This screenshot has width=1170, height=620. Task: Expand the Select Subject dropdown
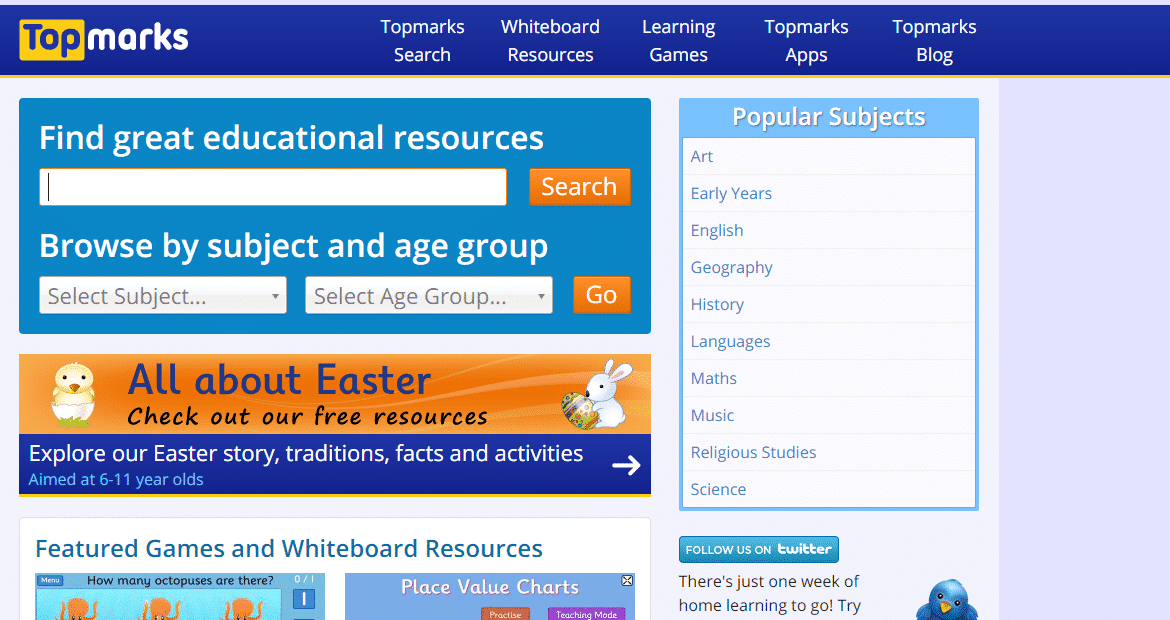(163, 295)
